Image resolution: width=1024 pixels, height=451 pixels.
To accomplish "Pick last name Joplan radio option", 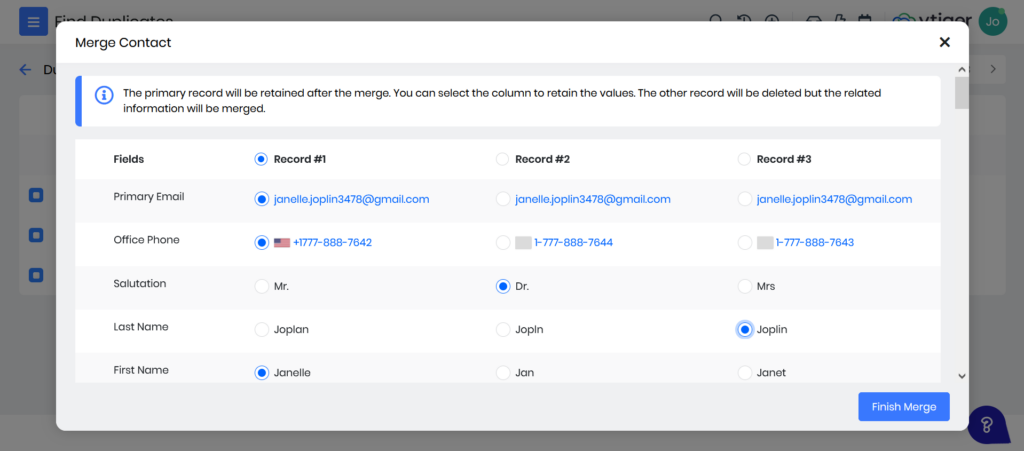I will click(x=262, y=329).
